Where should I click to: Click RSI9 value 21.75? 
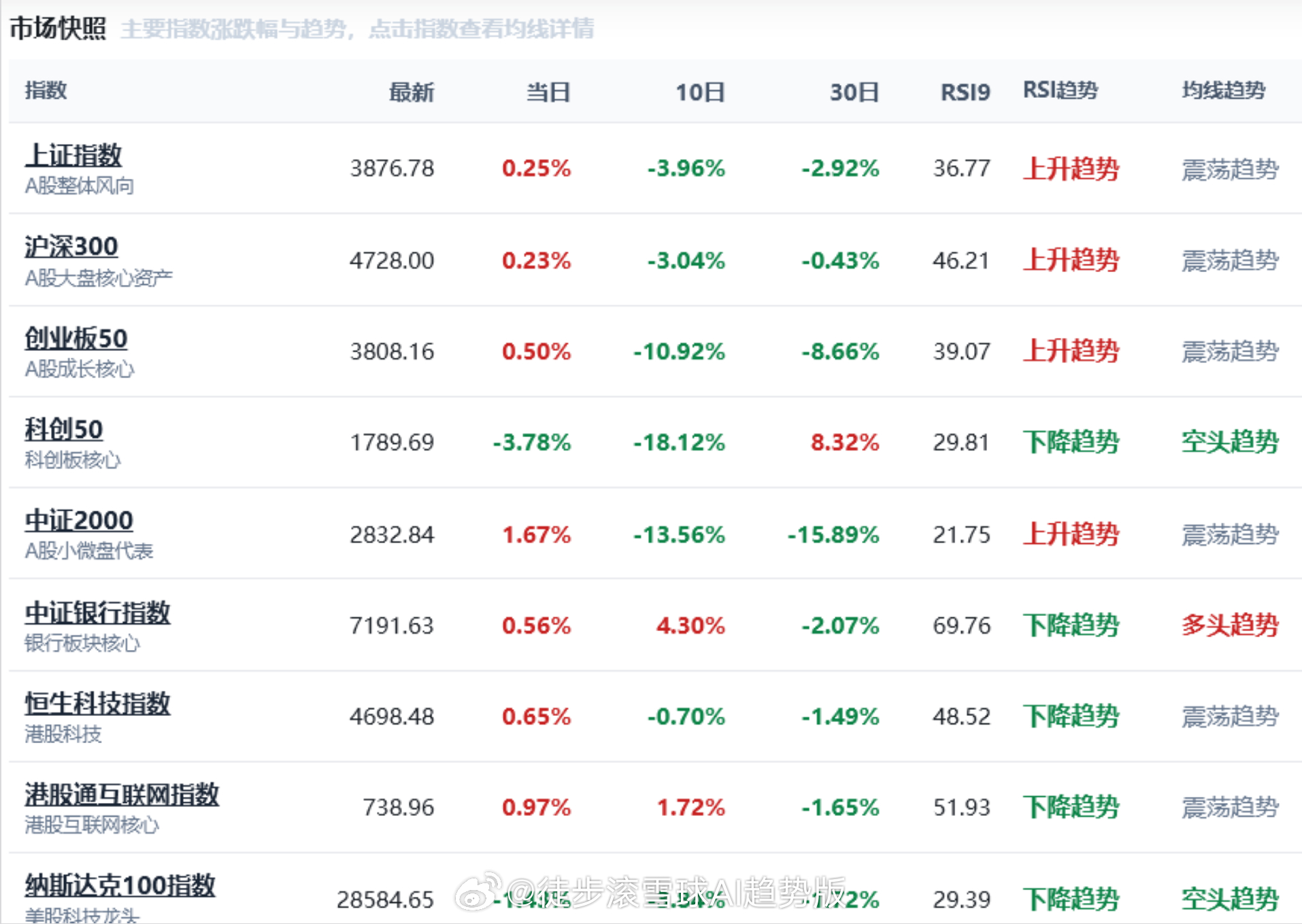[x=961, y=534]
